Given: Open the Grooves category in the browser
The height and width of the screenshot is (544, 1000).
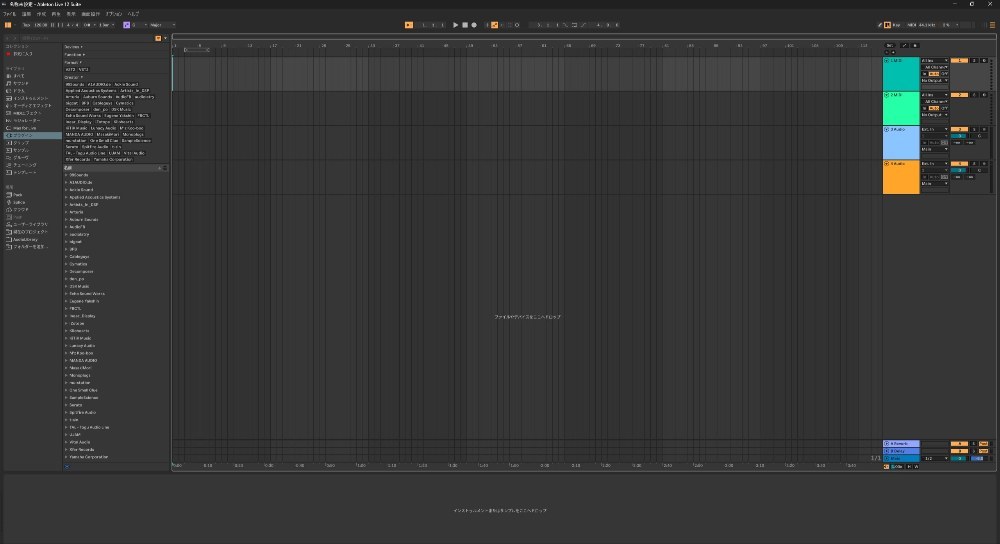Looking at the screenshot, I should [x=18, y=158].
